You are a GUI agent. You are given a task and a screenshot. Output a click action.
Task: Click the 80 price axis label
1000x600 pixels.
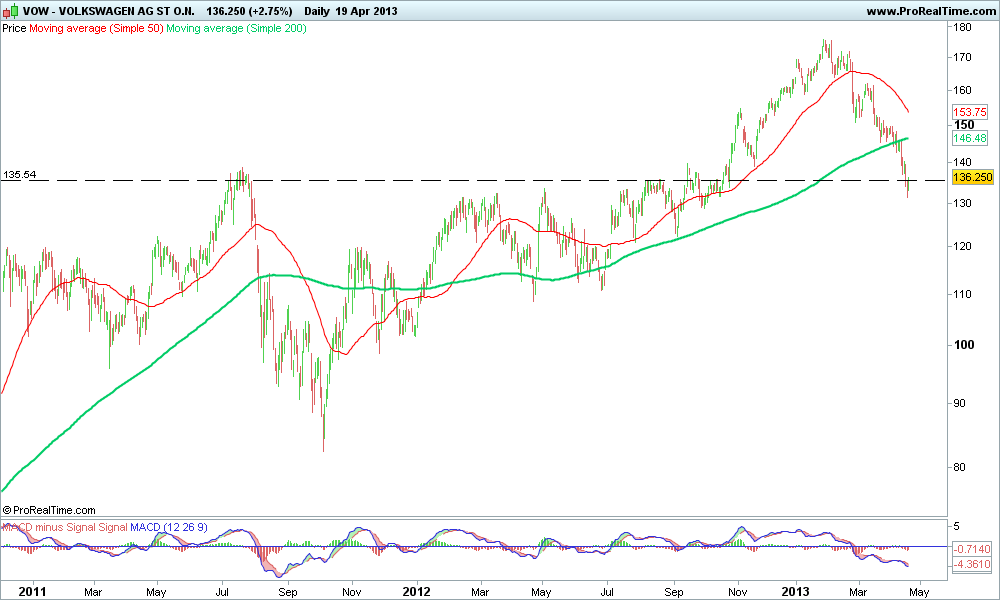(x=959, y=467)
